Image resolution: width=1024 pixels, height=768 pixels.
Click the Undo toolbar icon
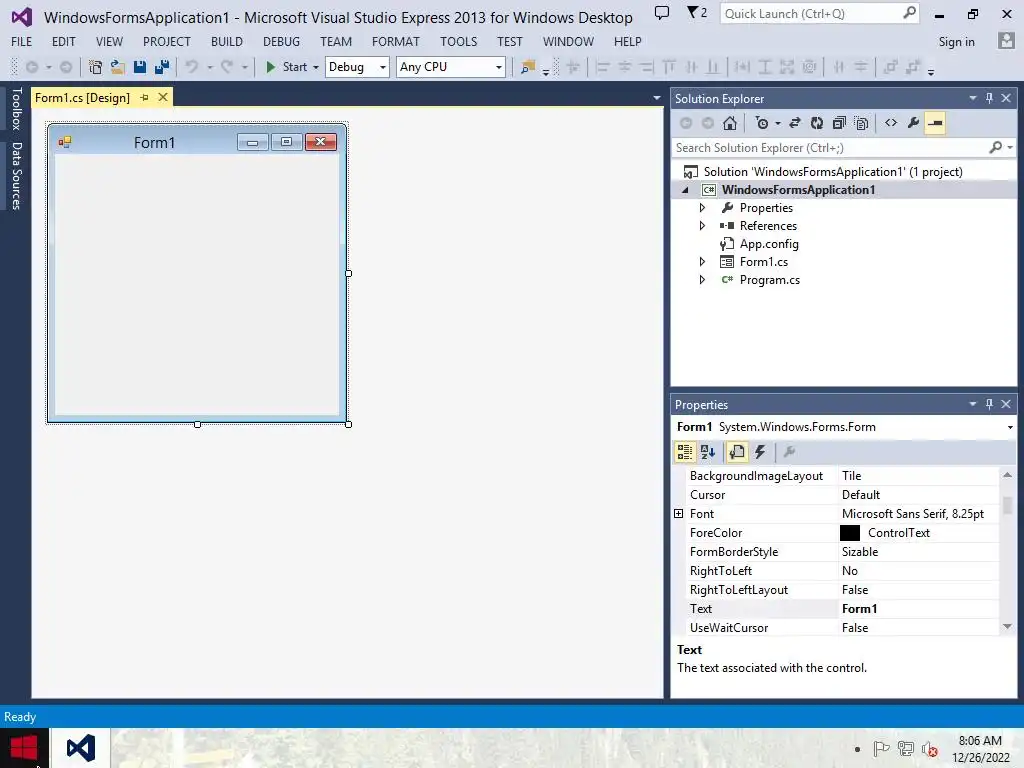pos(191,67)
